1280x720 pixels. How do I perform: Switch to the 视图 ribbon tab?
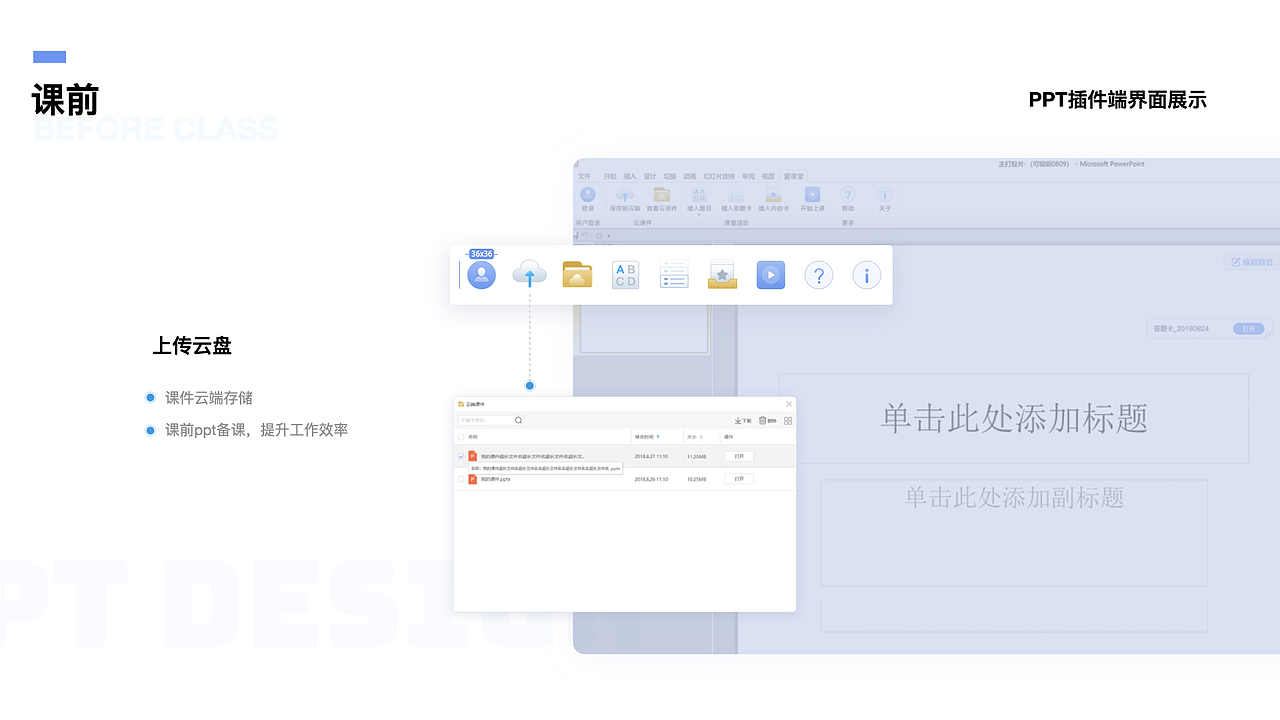(x=768, y=176)
